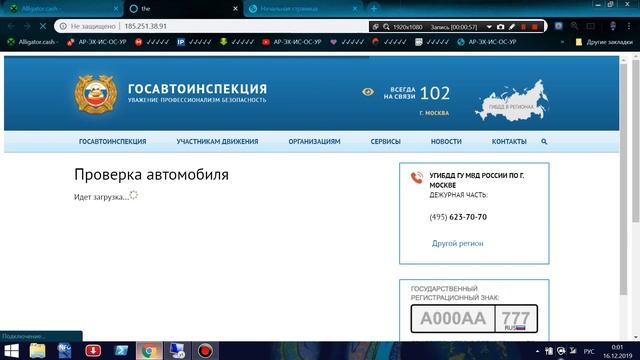Viewport: 640px width, 360px height.
Task: Click the recorder pencil draw icon
Action: click(x=512, y=27)
